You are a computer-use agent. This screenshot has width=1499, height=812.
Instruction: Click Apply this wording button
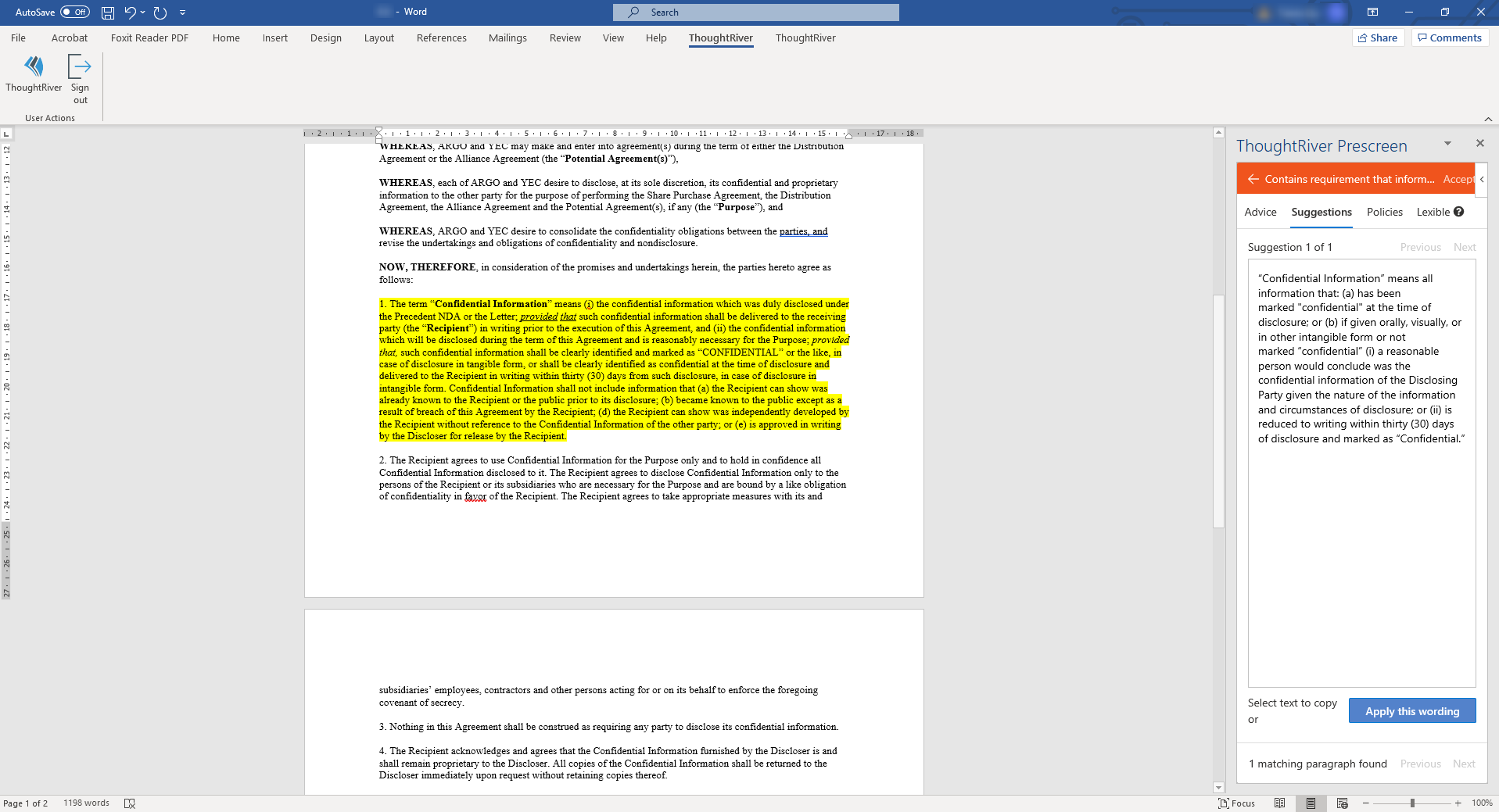click(1412, 711)
